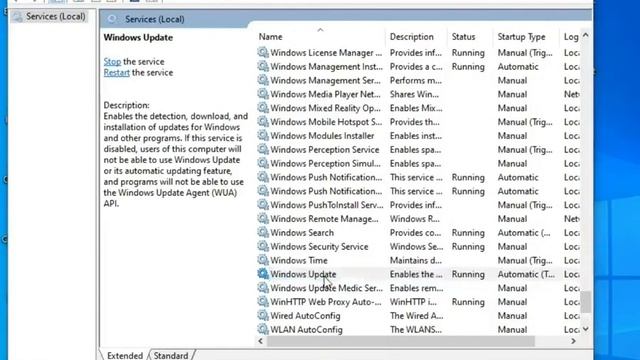The image size is (640, 360).
Task: Select Windows Mobile Hotspot Service name
Action: point(326,122)
